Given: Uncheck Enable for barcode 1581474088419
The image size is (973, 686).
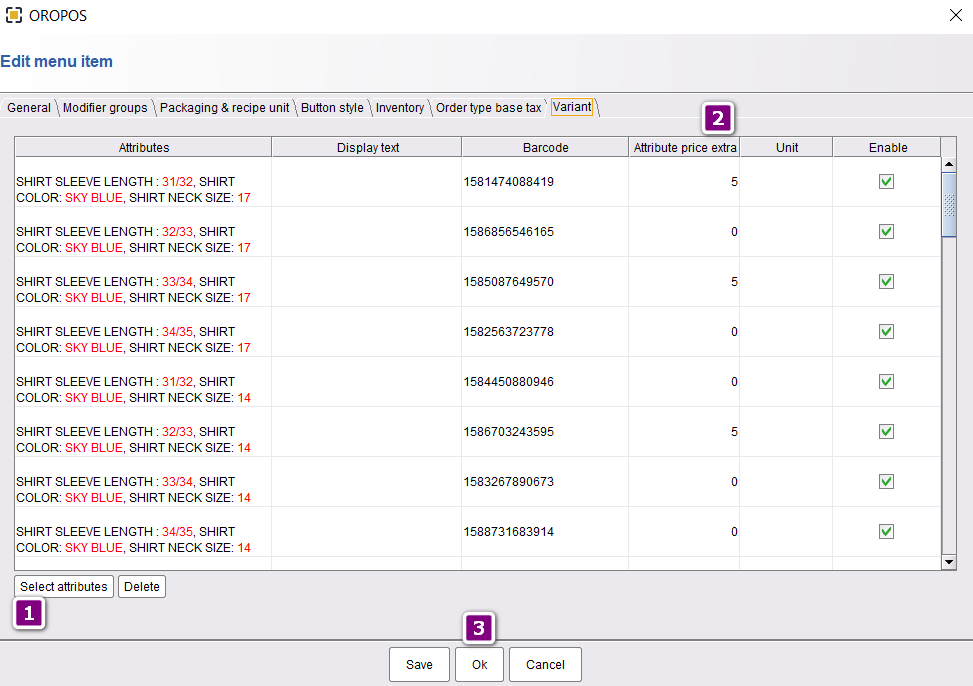Looking at the screenshot, I should coord(886,181).
